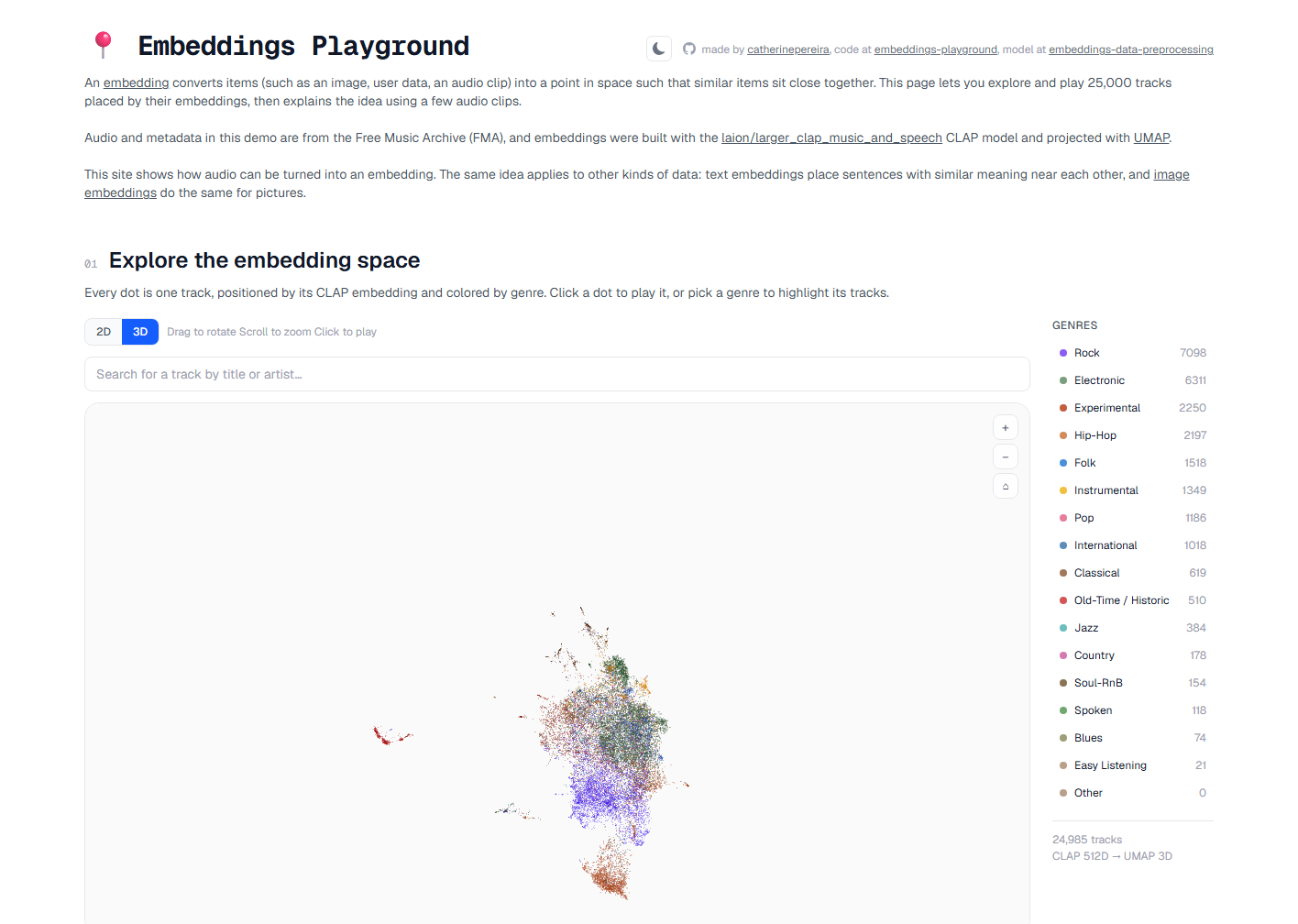Highlight the Rock genre
Image resolution: width=1298 pixels, height=924 pixels.
click(1133, 353)
